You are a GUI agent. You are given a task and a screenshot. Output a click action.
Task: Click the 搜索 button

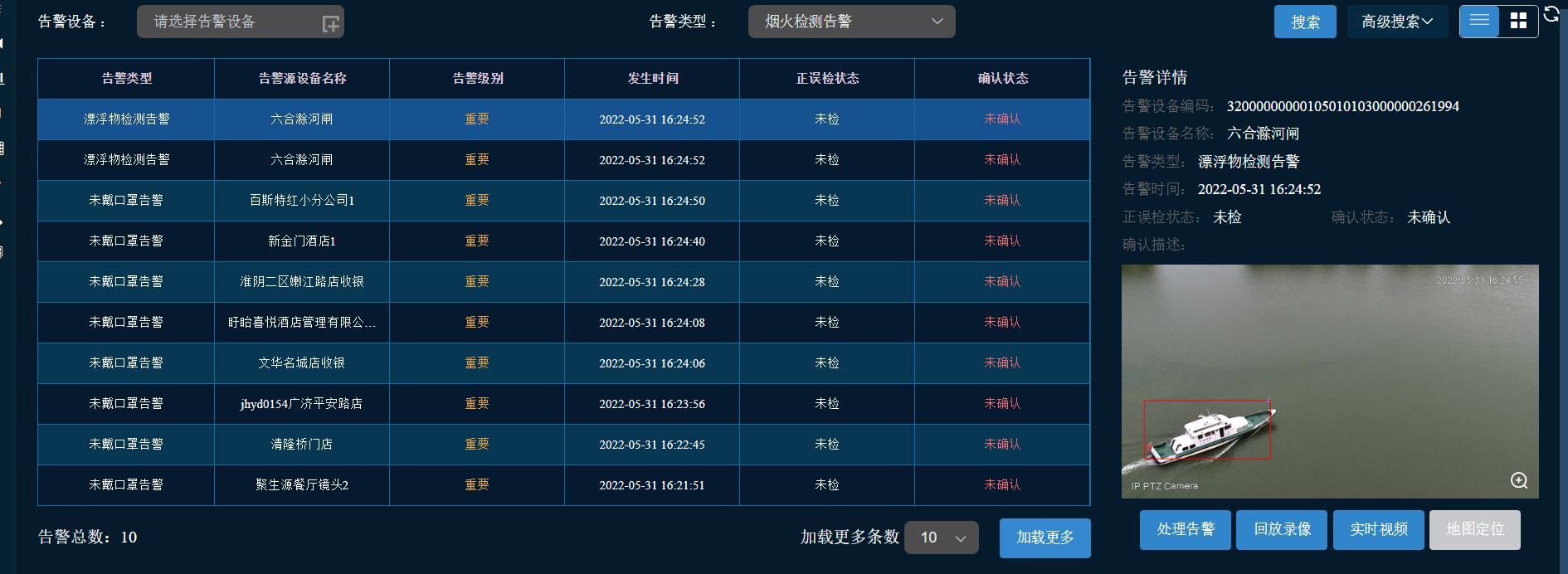pyautogui.click(x=1304, y=22)
